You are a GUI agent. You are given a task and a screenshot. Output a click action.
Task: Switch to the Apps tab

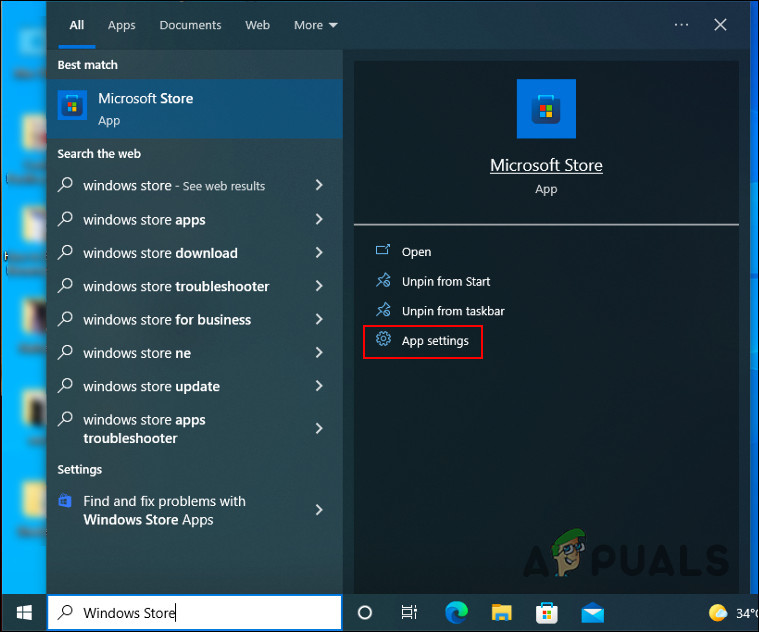[x=121, y=25]
